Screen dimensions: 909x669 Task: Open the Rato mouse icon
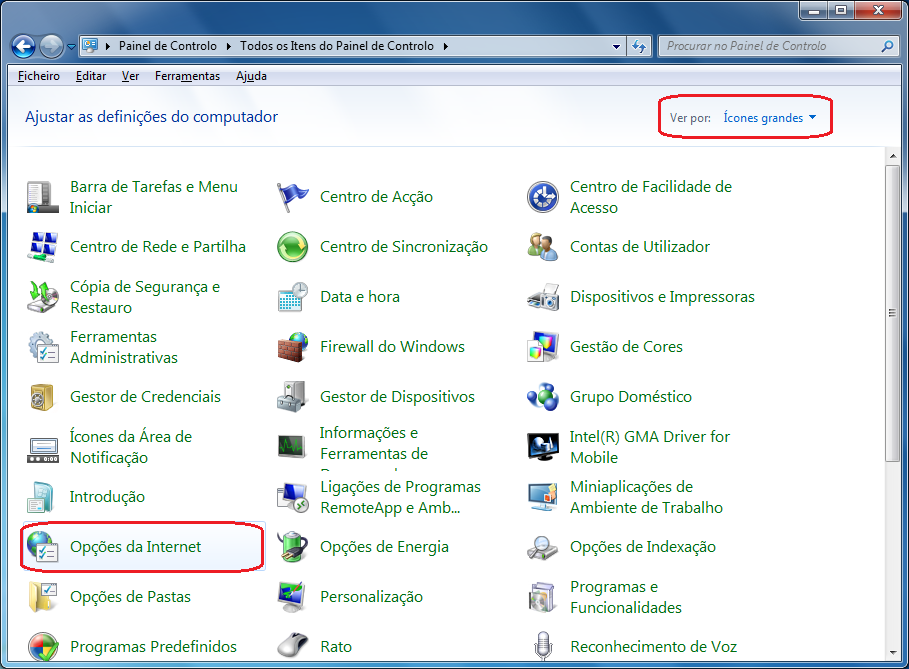[x=292, y=646]
